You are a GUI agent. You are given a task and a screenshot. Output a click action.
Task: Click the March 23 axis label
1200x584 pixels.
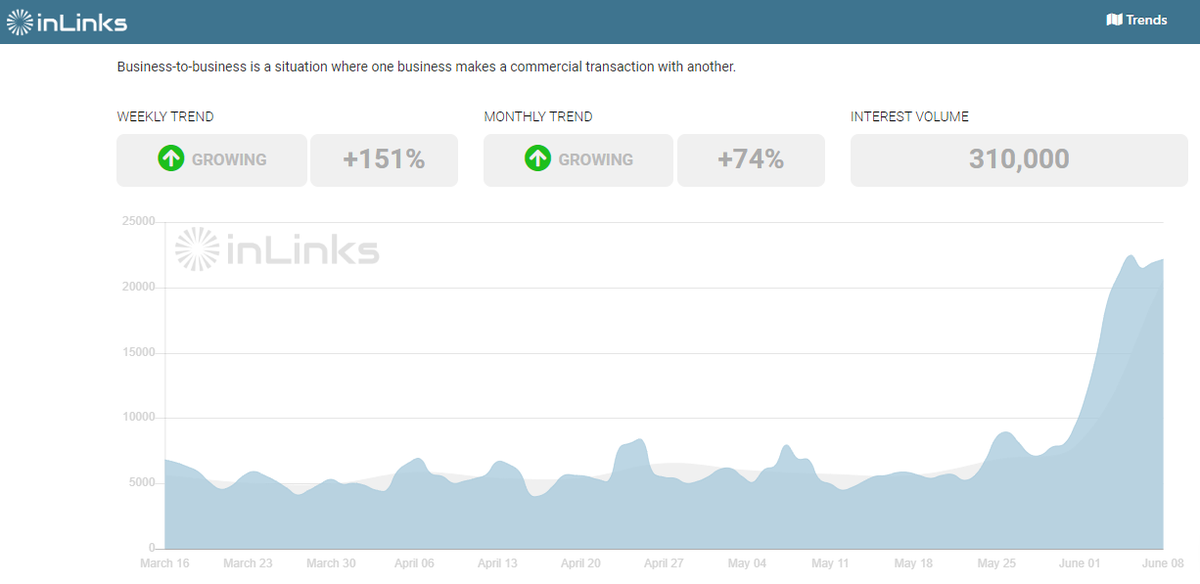pyautogui.click(x=247, y=564)
